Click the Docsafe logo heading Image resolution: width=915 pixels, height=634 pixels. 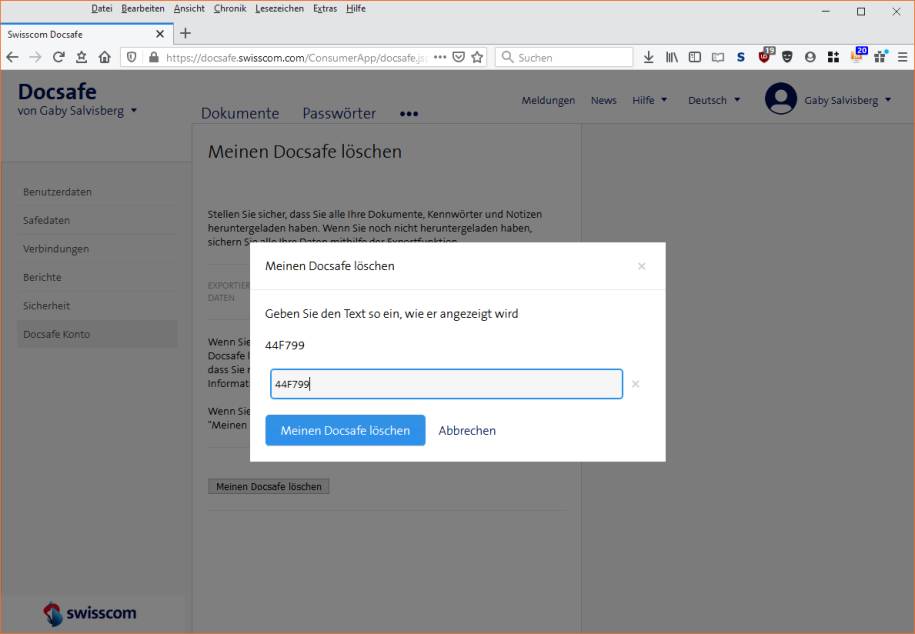(x=57, y=91)
